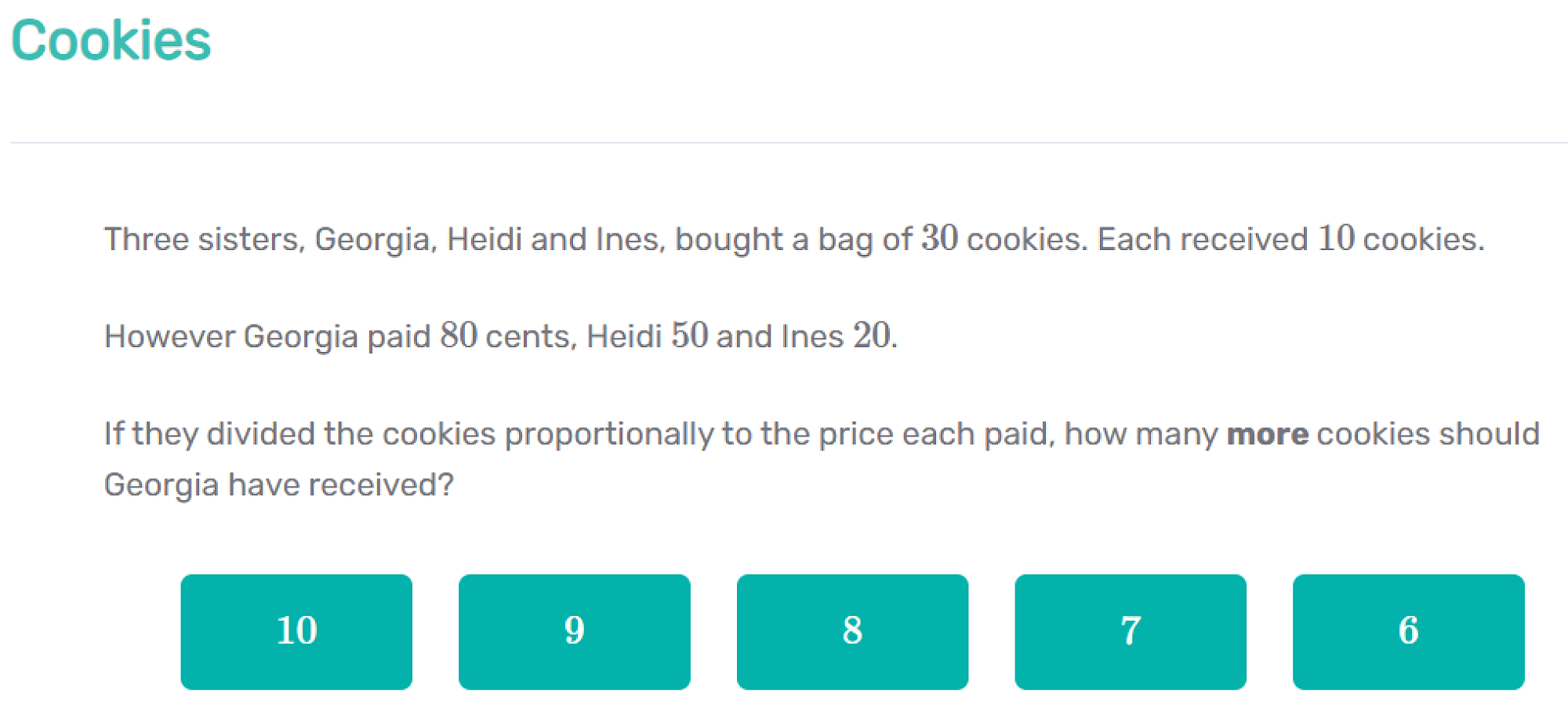Click the number 50 after Heidi
This screenshot has width=1568, height=707.
[690, 335]
